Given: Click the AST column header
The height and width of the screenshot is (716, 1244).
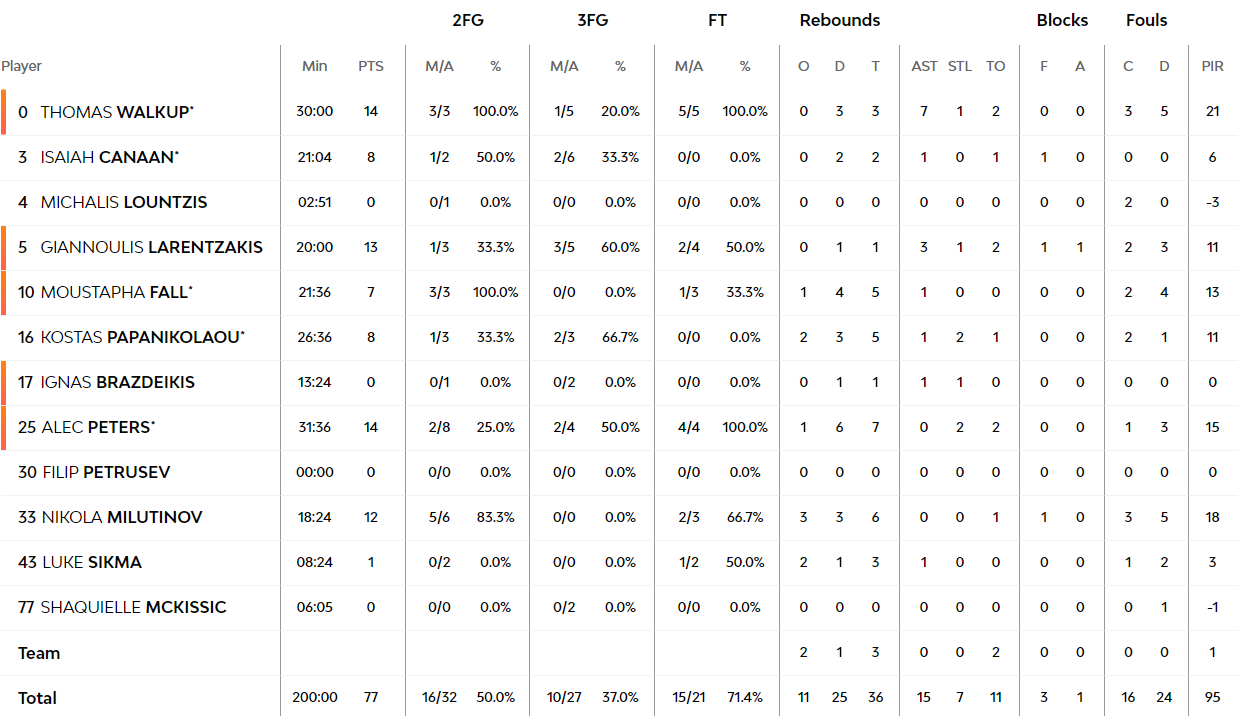Looking at the screenshot, I should click(x=924, y=66).
